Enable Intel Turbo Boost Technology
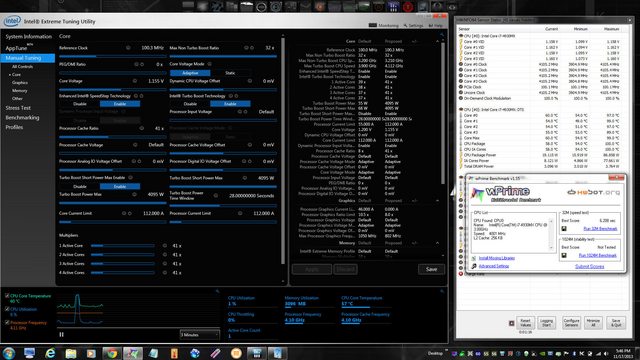The width and height of the screenshot is (640, 360). click(x=230, y=104)
